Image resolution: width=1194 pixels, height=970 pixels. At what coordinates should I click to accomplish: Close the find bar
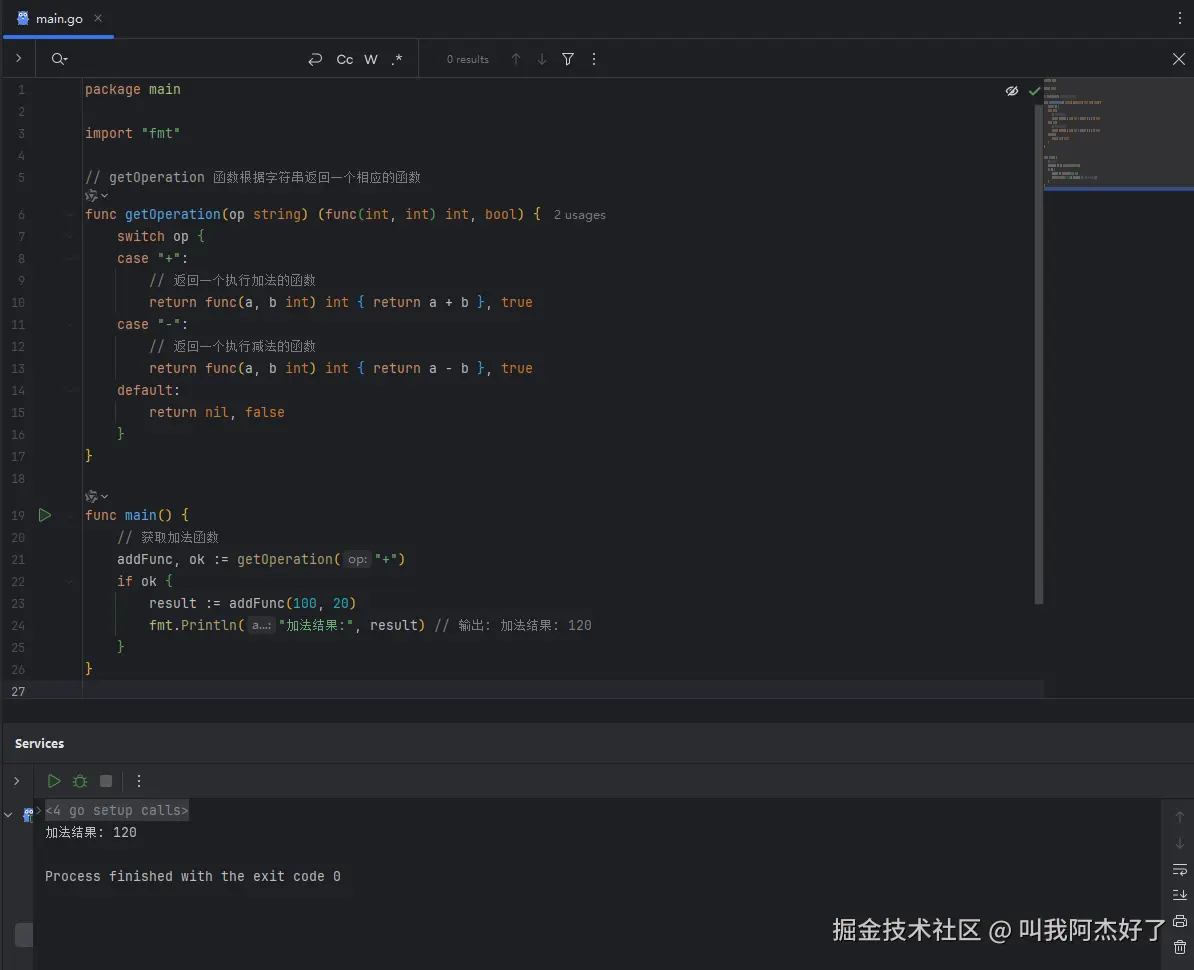(1178, 59)
